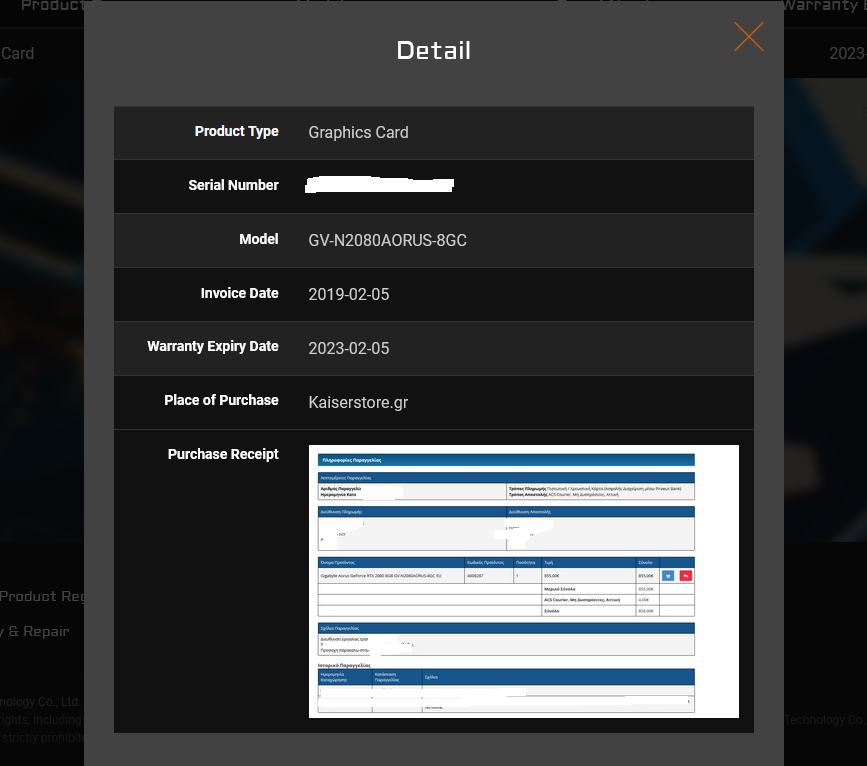This screenshot has height=766, width=867.
Task: Click the Serial Number label
Action: [x=233, y=185]
